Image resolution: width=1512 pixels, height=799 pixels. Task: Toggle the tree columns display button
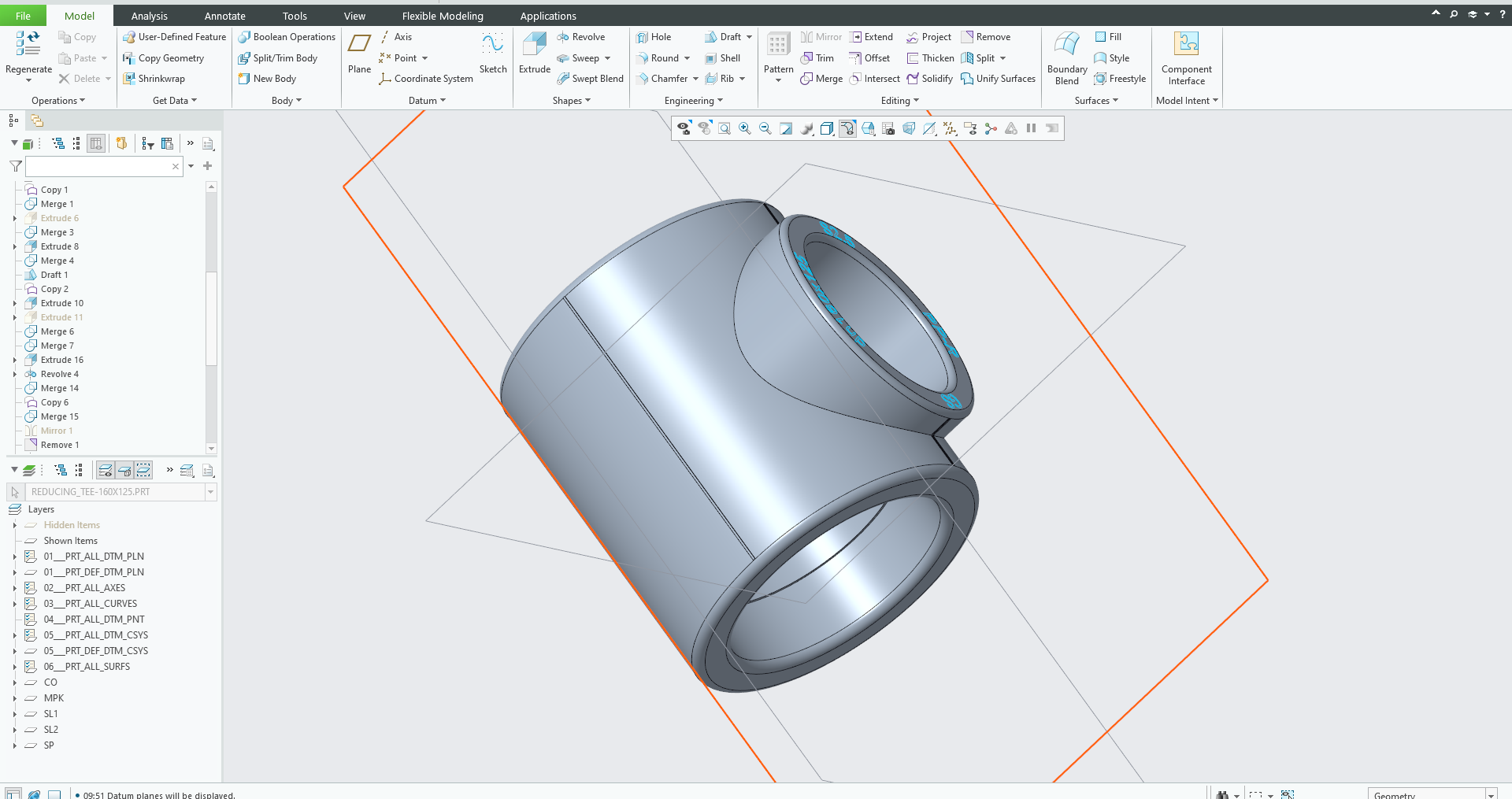coord(96,143)
